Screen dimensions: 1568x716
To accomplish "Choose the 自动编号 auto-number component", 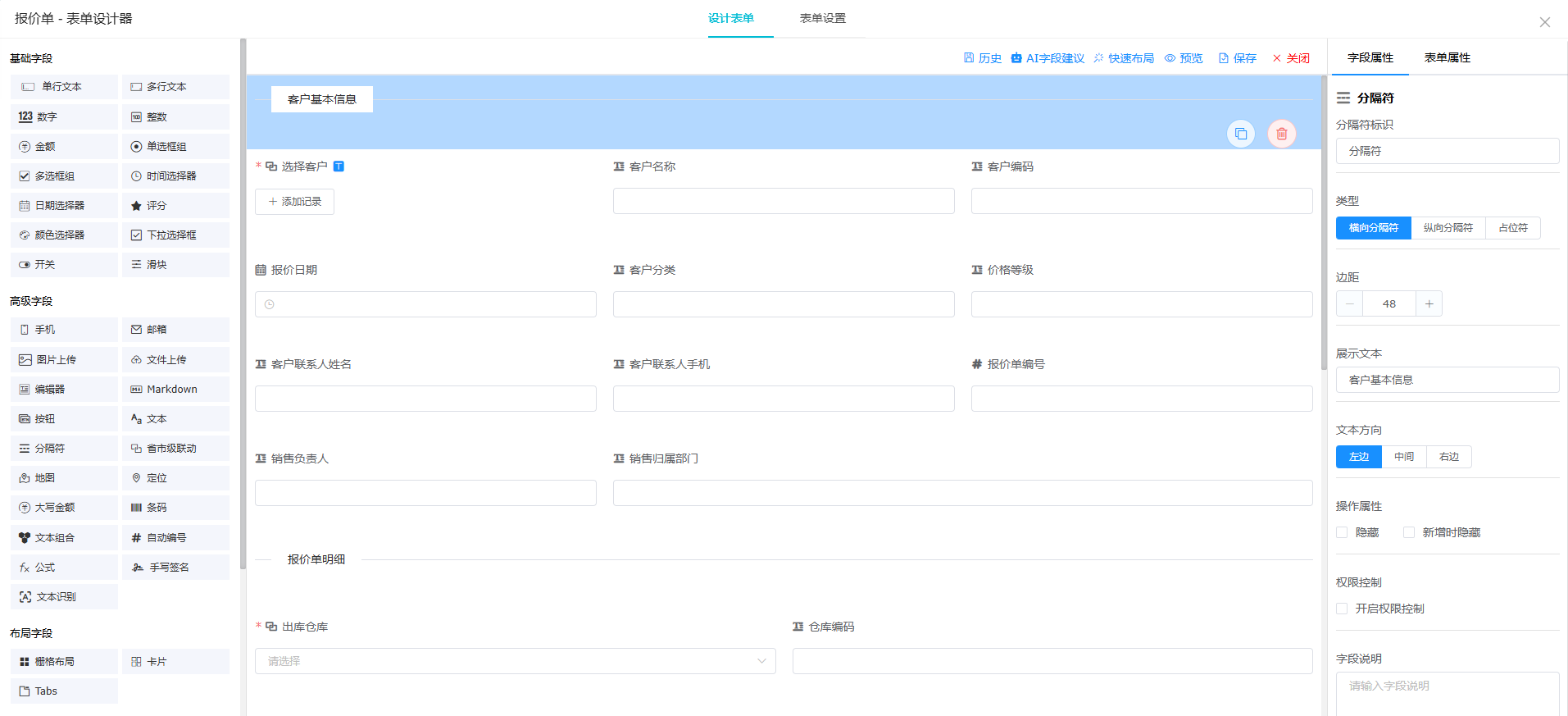I will [x=176, y=538].
